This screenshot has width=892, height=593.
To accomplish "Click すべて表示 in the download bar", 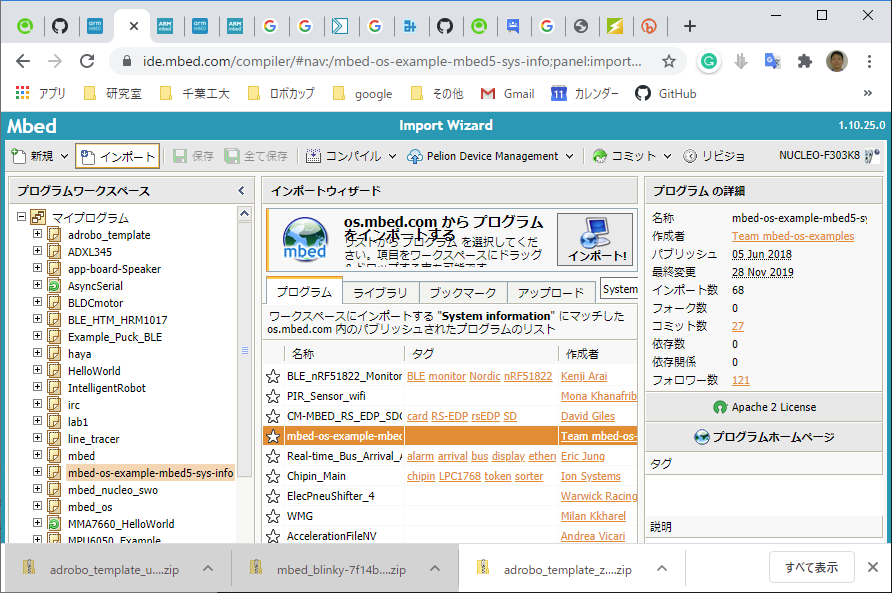I will [810, 566].
